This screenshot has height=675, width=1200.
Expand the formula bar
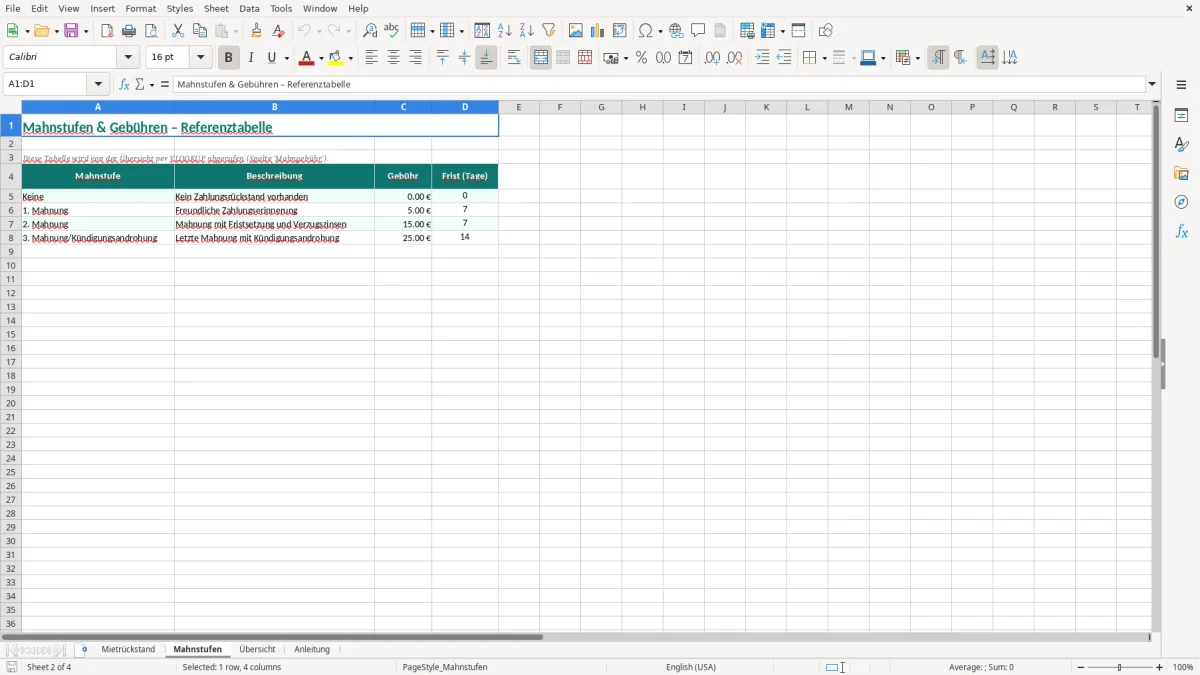pyautogui.click(x=1152, y=85)
